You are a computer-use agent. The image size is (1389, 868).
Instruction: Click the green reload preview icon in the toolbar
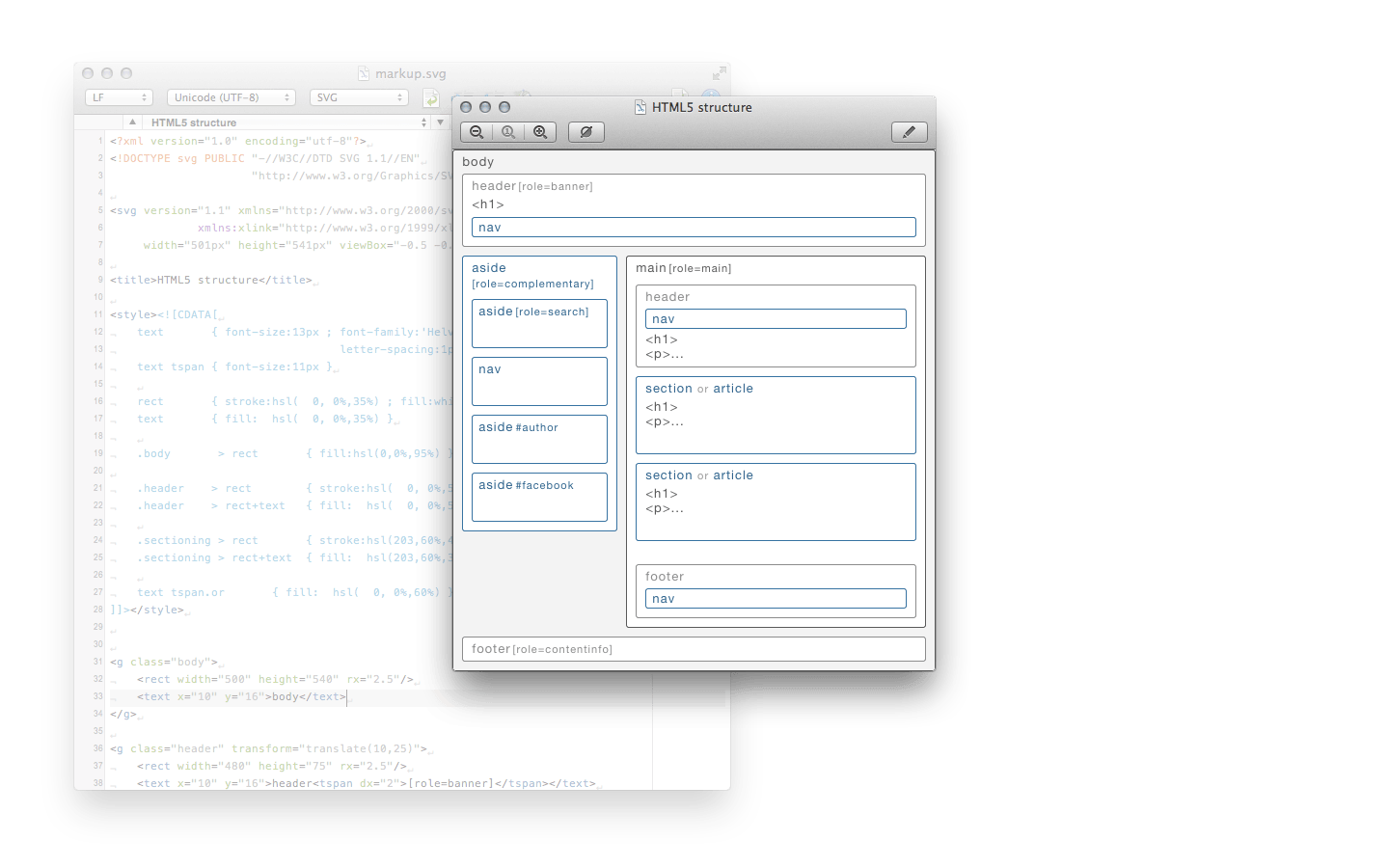(x=430, y=97)
